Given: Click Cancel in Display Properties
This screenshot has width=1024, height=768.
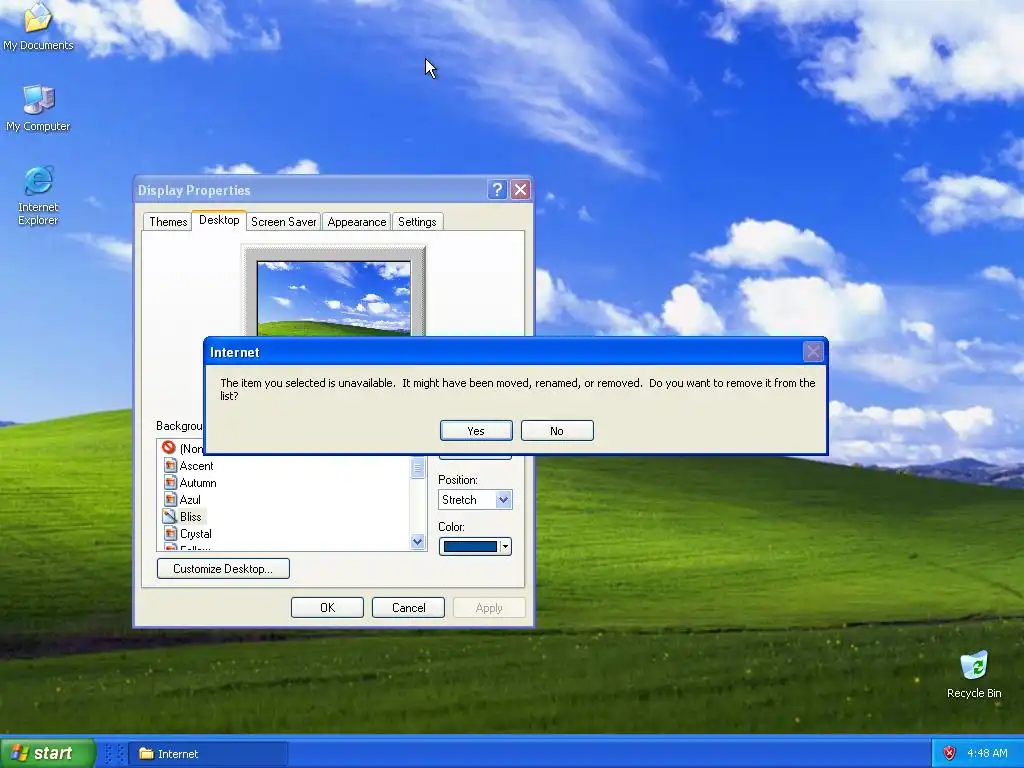Looking at the screenshot, I should (x=408, y=608).
